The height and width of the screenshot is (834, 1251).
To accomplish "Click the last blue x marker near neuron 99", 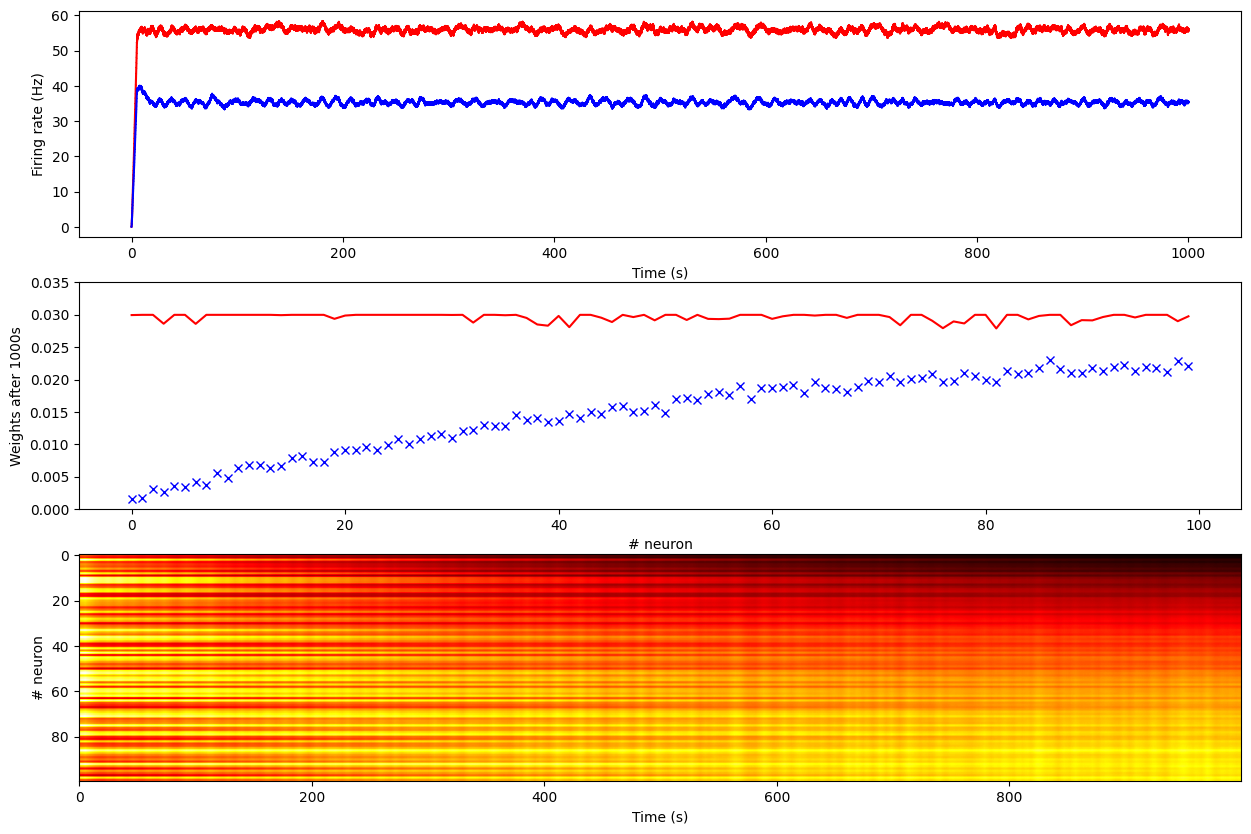I will tap(1188, 366).
